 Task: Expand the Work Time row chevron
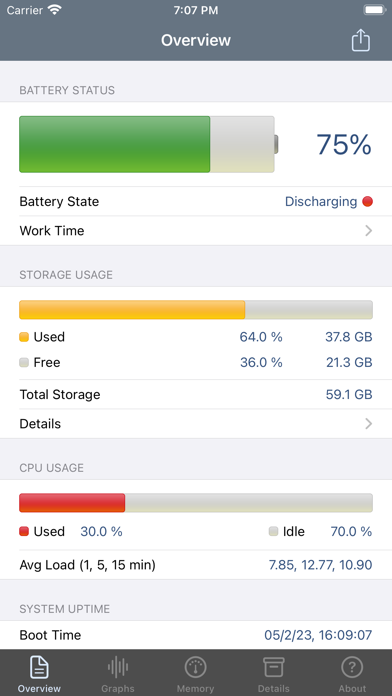click(368, 231)
